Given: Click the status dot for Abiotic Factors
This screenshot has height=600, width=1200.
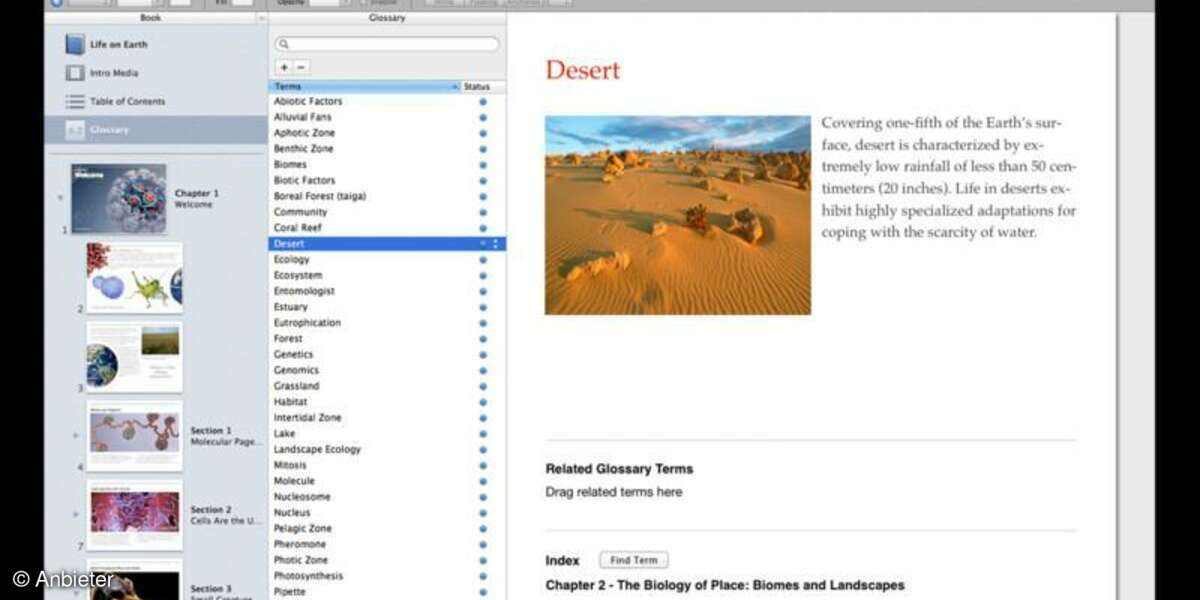Looking at the screenshot, I should (483, 102).
